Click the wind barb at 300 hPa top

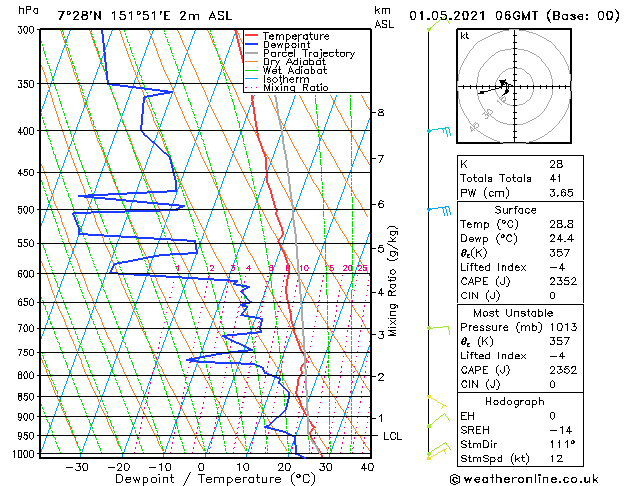(438, 23)
